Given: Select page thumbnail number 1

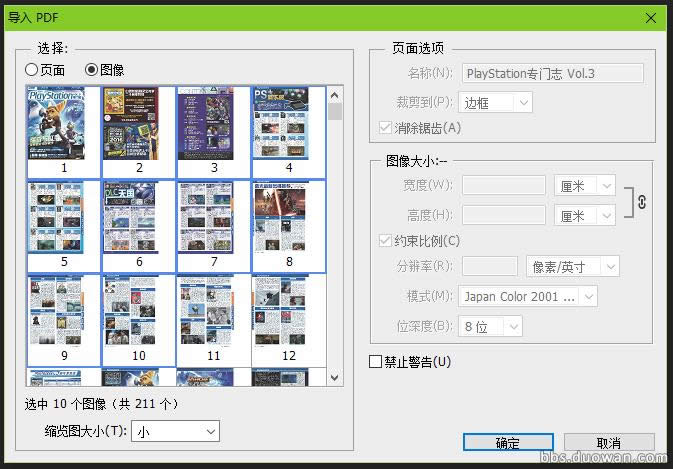Looking at the screenshot, I should 64,125.
